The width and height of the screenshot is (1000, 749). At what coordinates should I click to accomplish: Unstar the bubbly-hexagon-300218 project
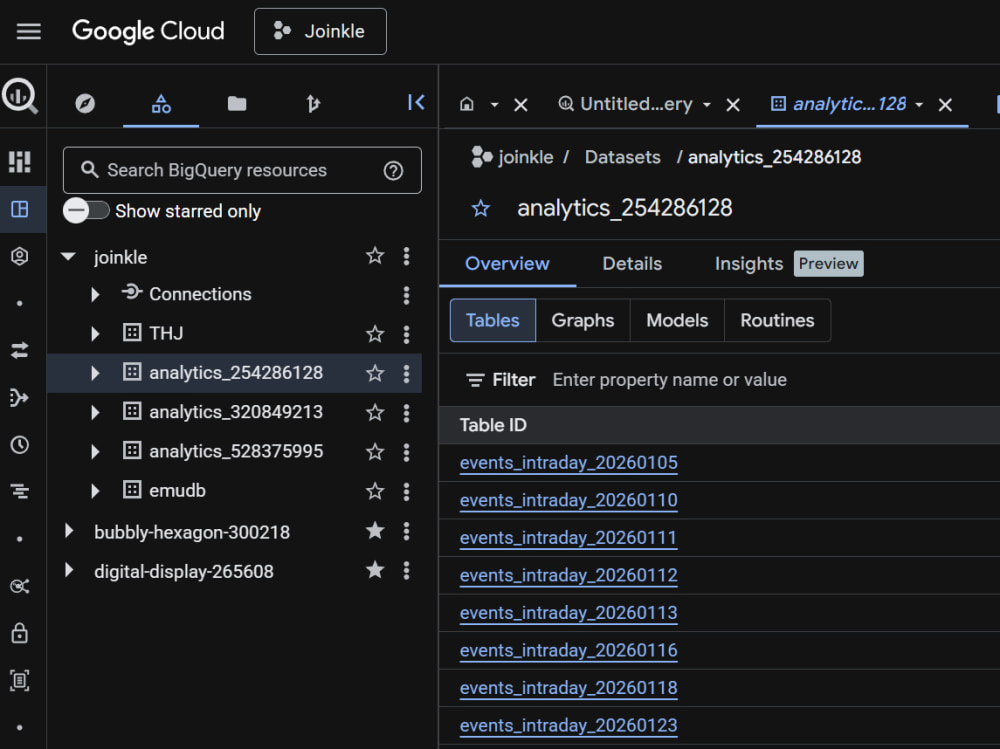point(375,531)
